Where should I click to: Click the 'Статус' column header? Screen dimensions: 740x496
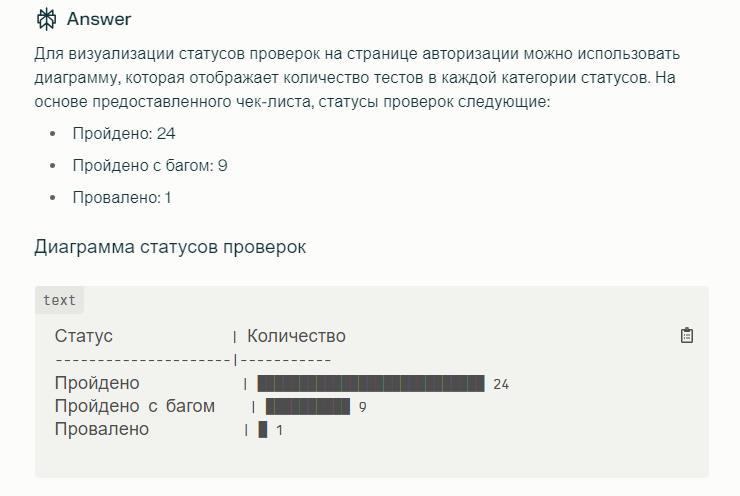coord(84,336)
